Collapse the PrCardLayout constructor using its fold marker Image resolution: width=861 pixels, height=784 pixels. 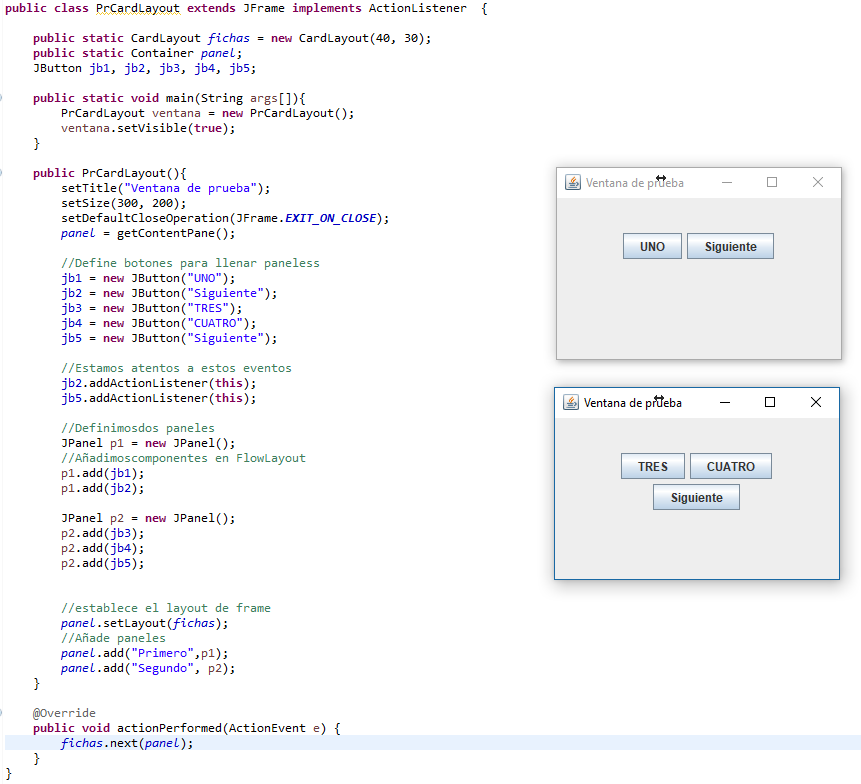tap(3, 173)
